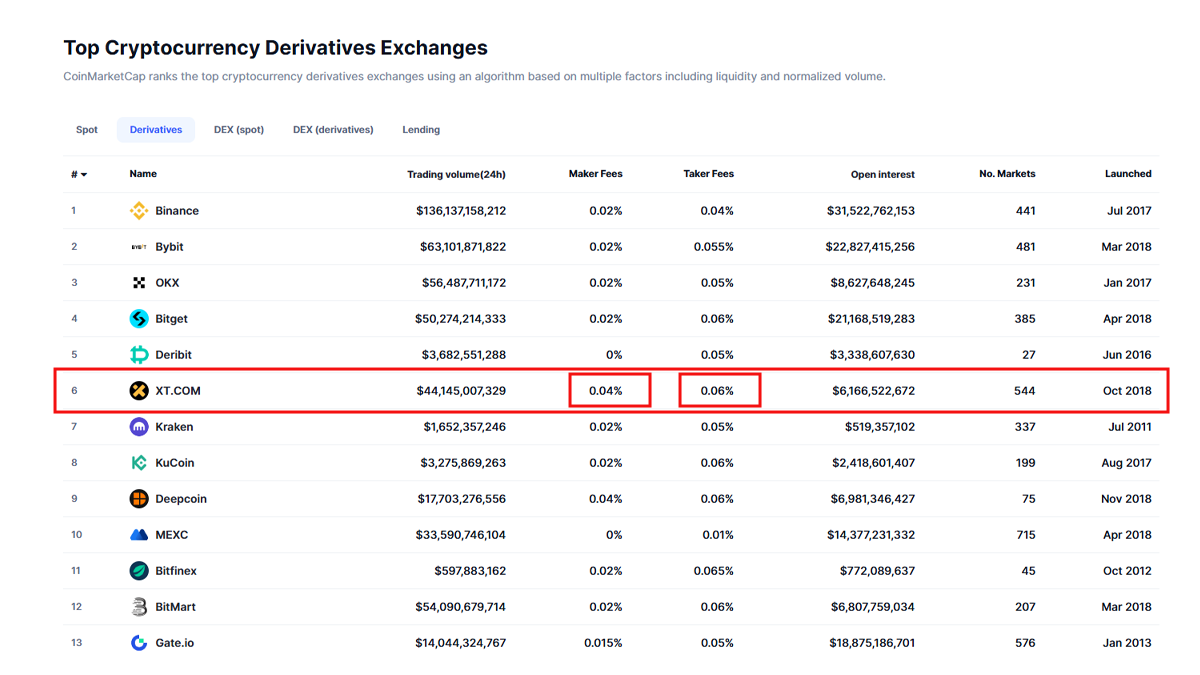
Task: Open the Bitfinex exchange link
Action: [176, 571]
